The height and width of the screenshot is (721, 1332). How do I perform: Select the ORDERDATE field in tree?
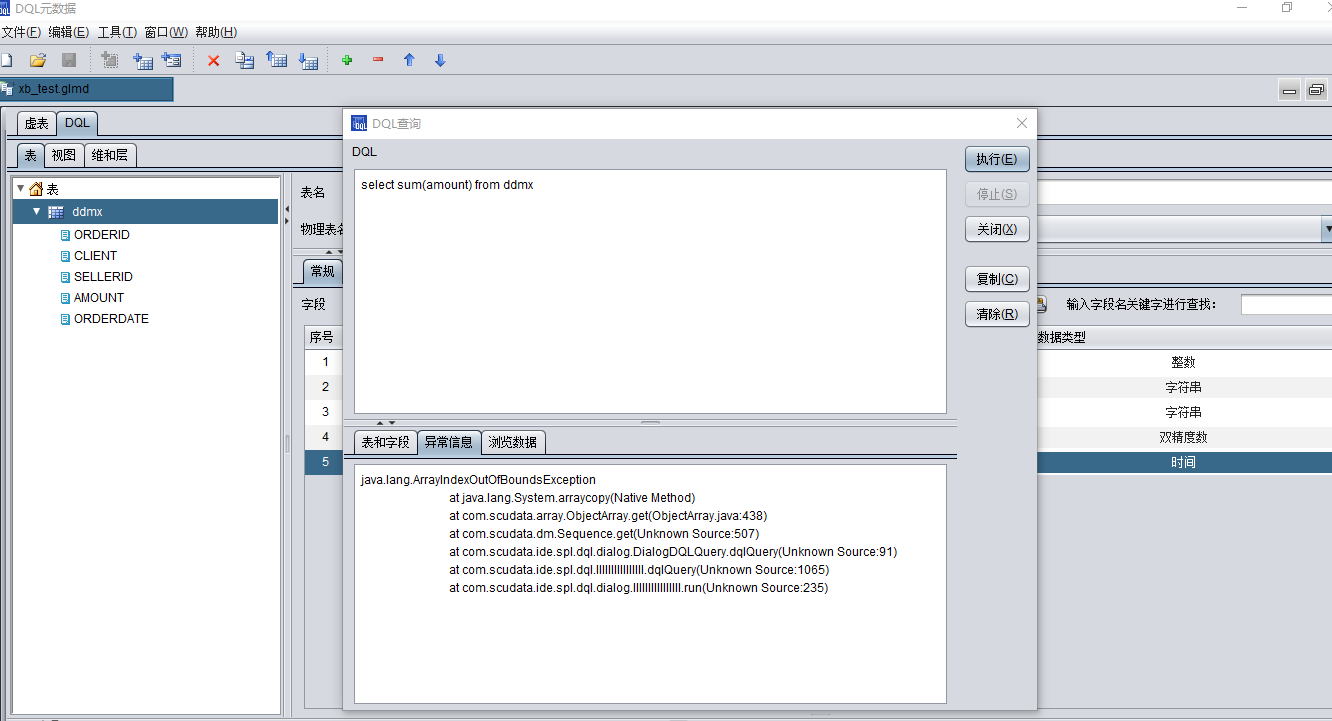pos(111,319)
